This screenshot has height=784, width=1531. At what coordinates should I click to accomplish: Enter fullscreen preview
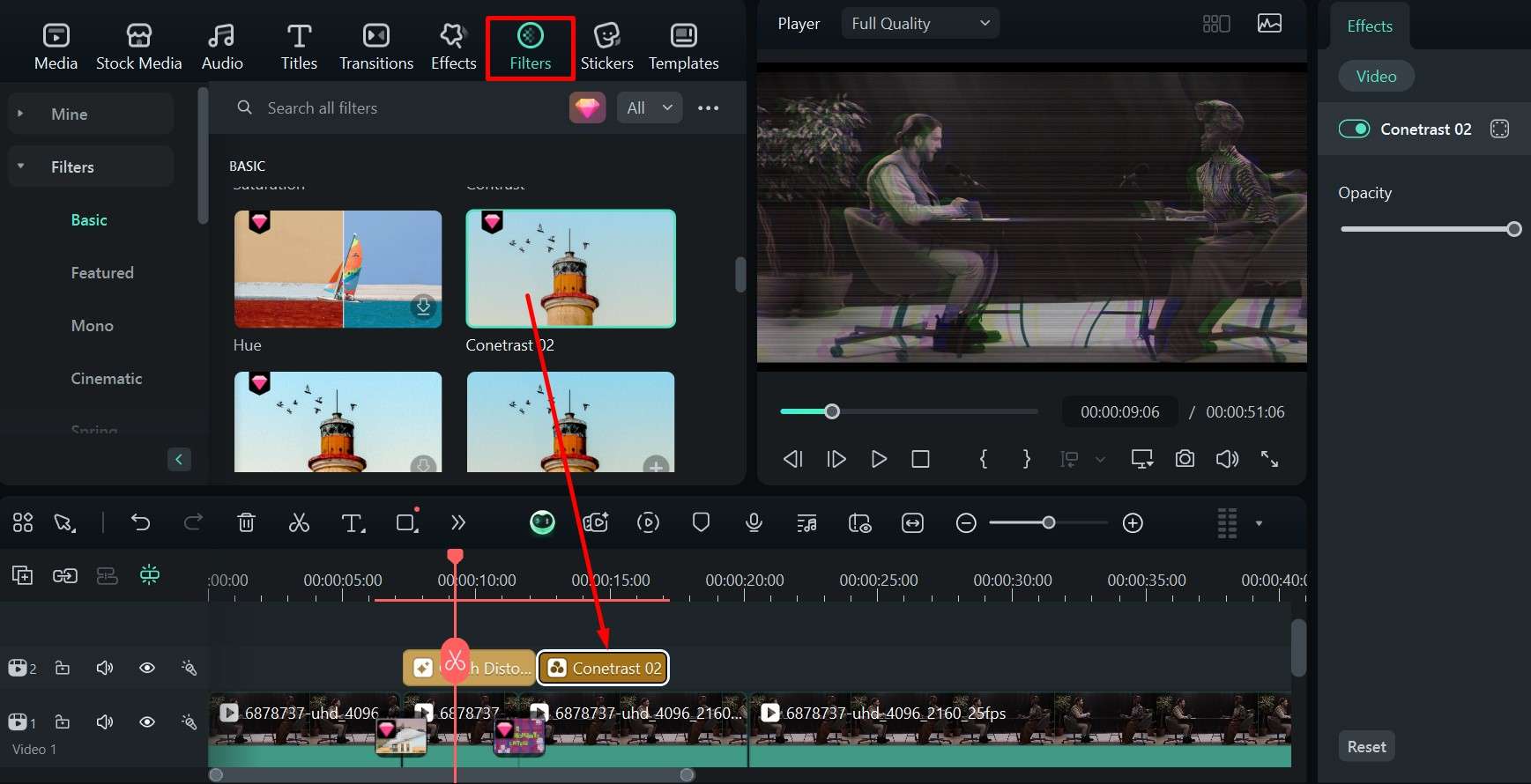[x=1269, y=459]
